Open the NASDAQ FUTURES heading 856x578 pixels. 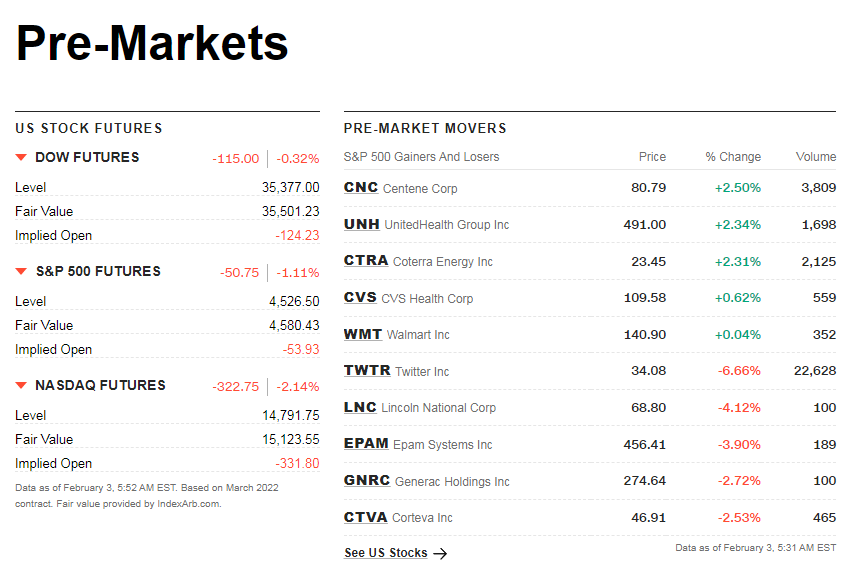[x=100, y=385]
